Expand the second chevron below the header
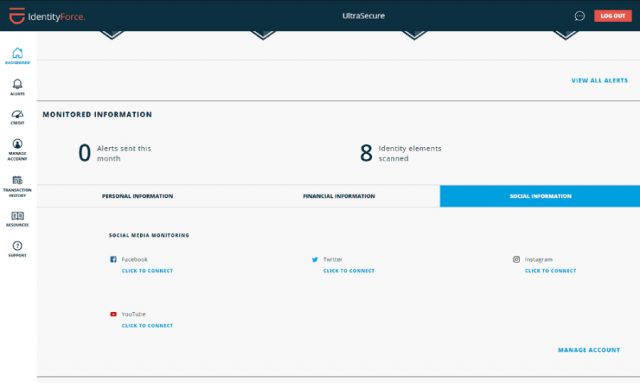The height and width of the screenshot is (383, 640). pyautogui.click(x=263, y=35)
